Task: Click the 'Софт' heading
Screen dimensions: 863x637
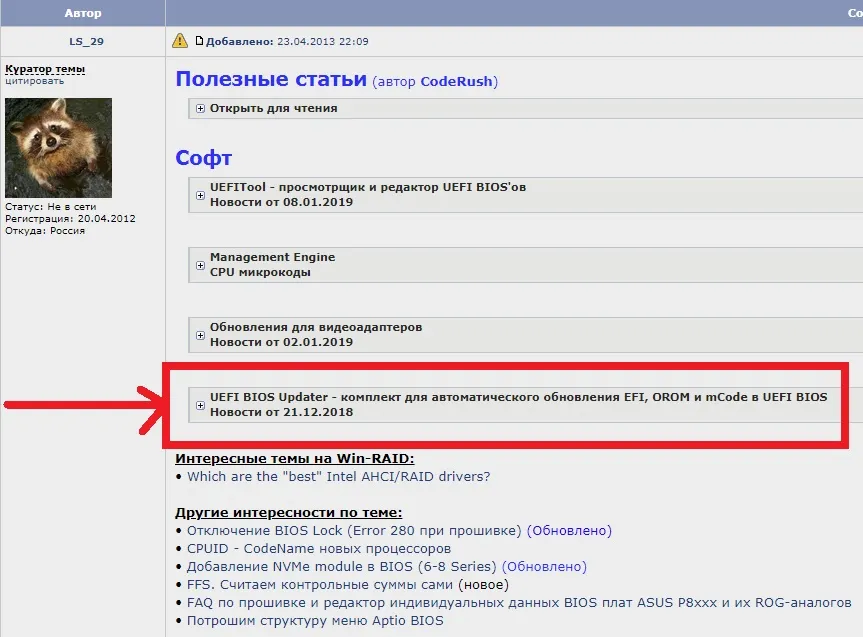Action: 204,158
